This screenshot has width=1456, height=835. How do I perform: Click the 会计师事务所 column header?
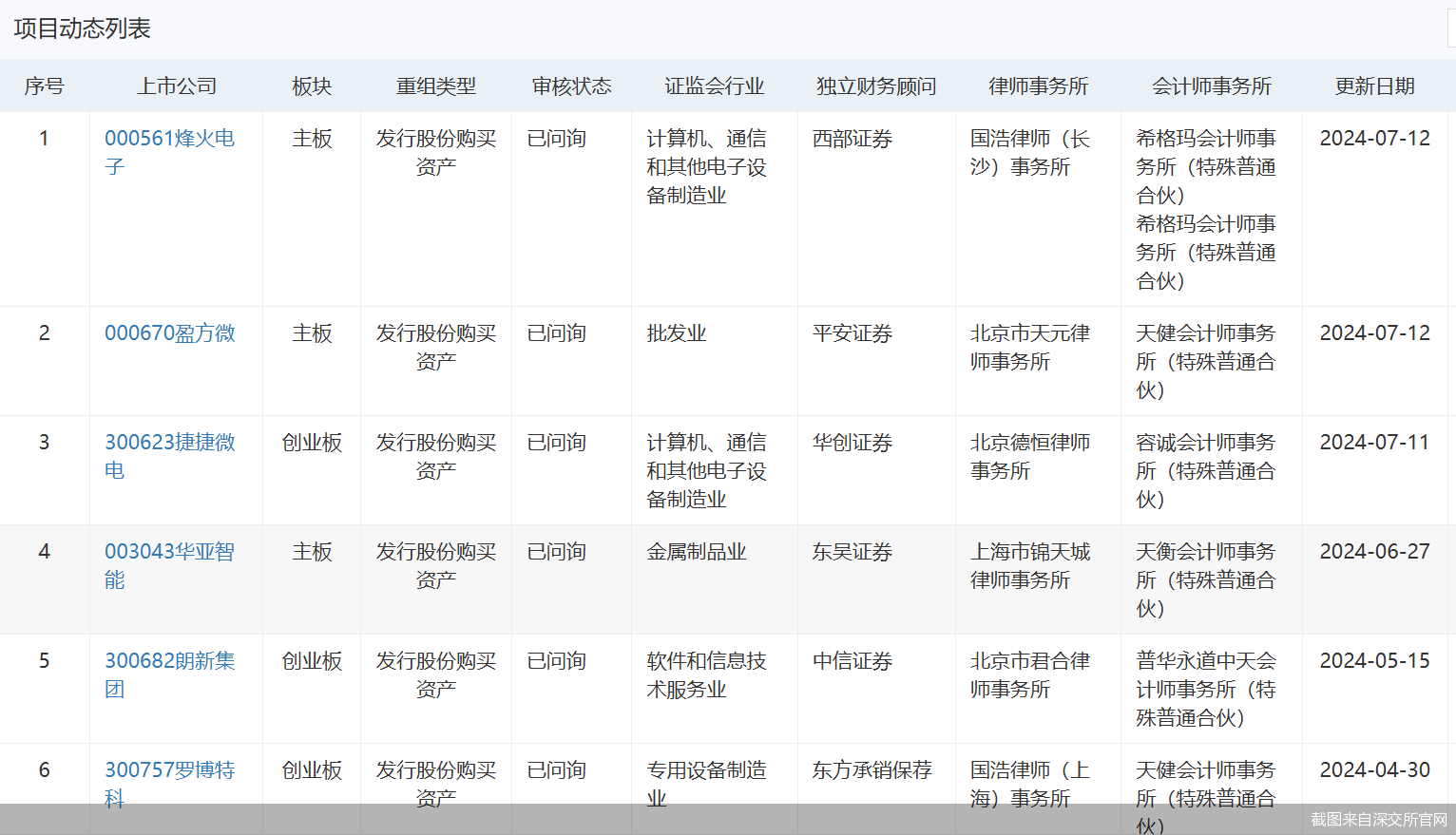coord(1212,86)
